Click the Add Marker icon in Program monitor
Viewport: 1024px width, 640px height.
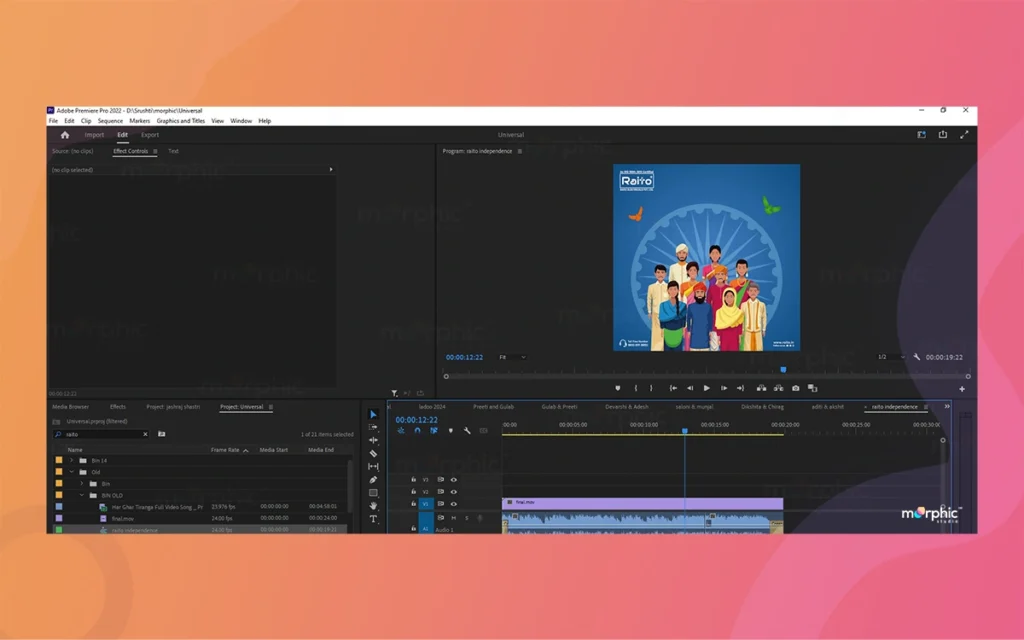point(618,388)
